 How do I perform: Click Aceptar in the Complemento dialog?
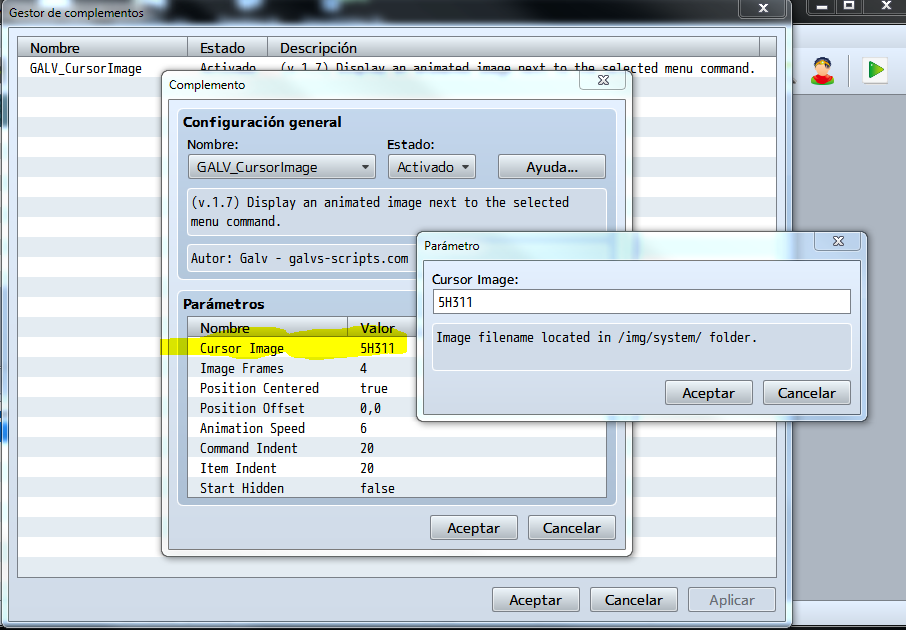pos(473,527)
